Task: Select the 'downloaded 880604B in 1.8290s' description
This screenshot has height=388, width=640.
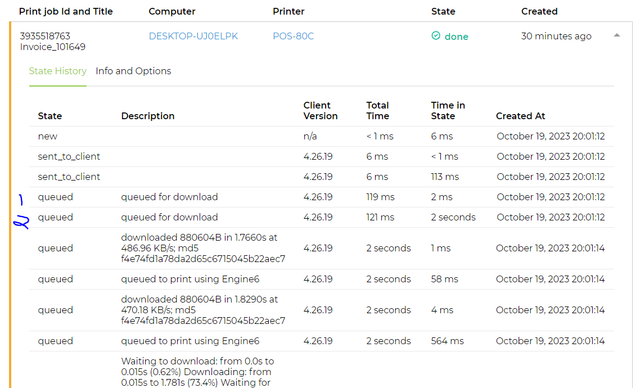Action: click(203, 310)
